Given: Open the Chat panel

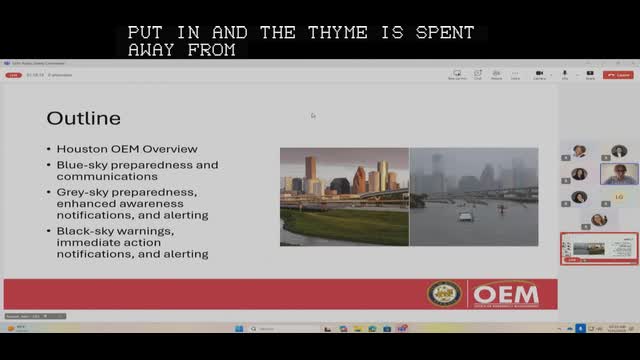Looking at the screenshot, I should (x=478, y=75).
